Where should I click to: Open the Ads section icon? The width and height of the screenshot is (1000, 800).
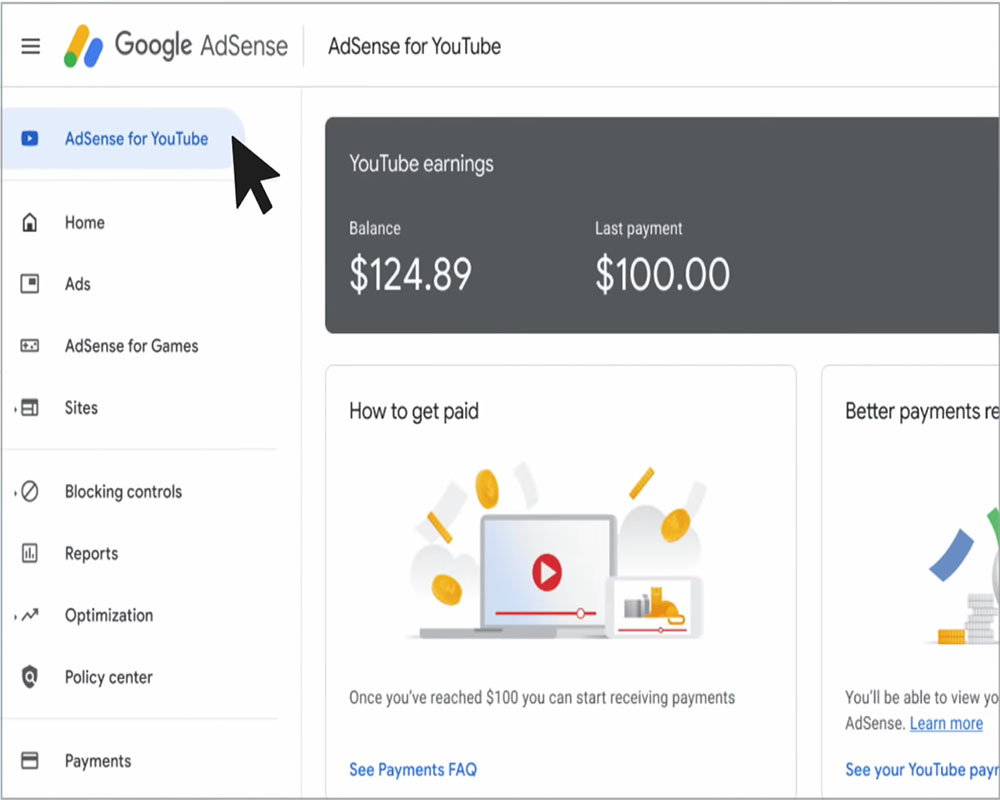pos(31,284)
